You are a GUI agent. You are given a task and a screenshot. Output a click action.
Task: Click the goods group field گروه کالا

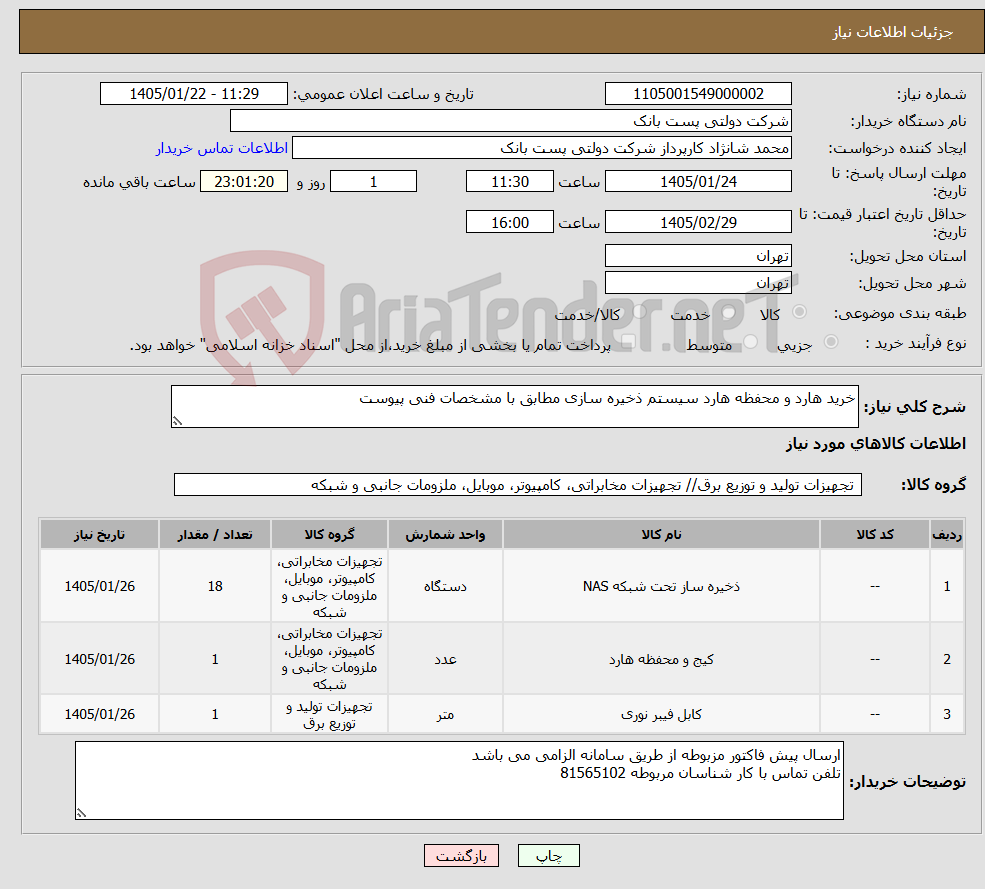518,485
